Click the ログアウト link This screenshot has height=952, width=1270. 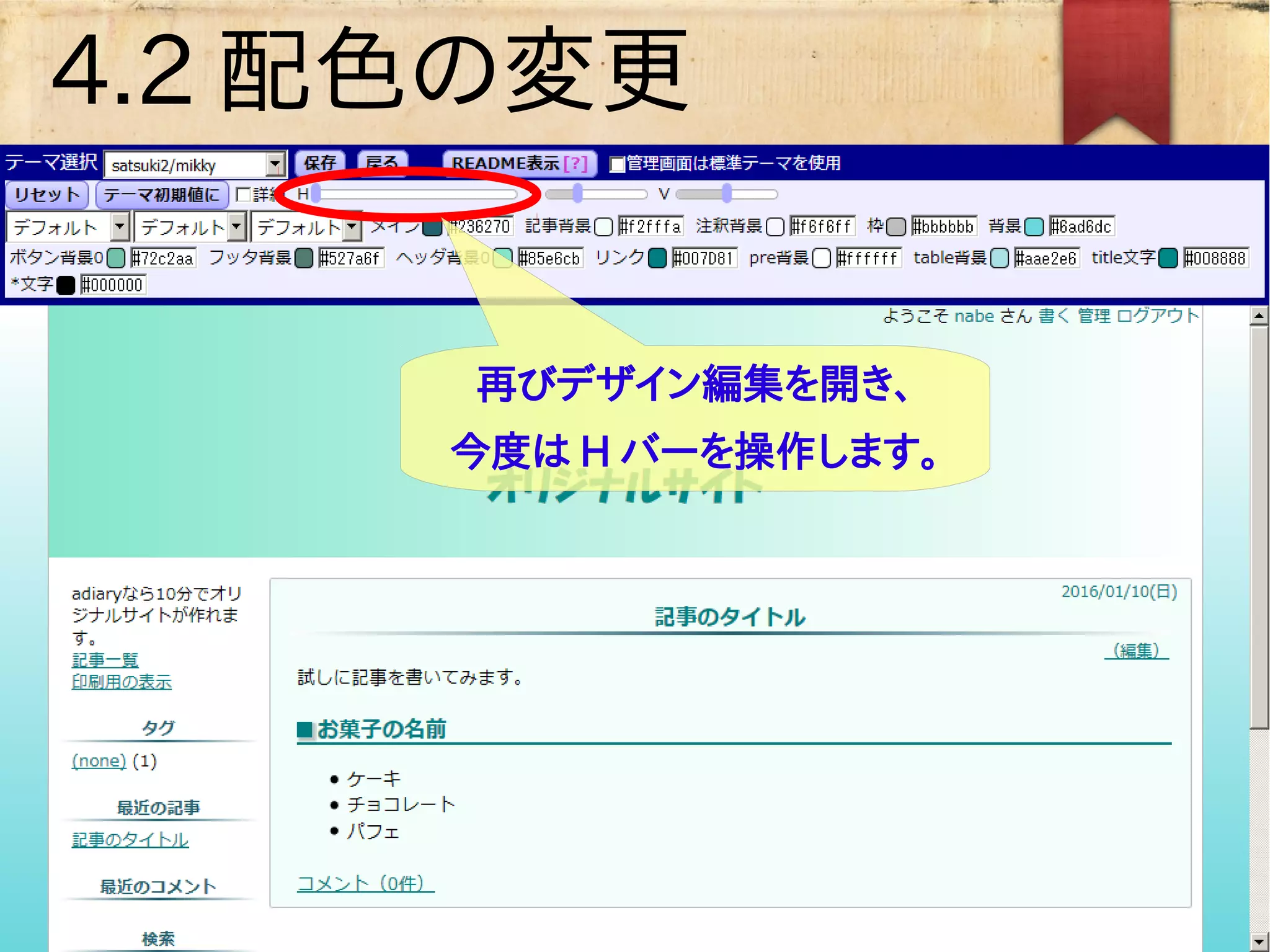(1158, 316)
